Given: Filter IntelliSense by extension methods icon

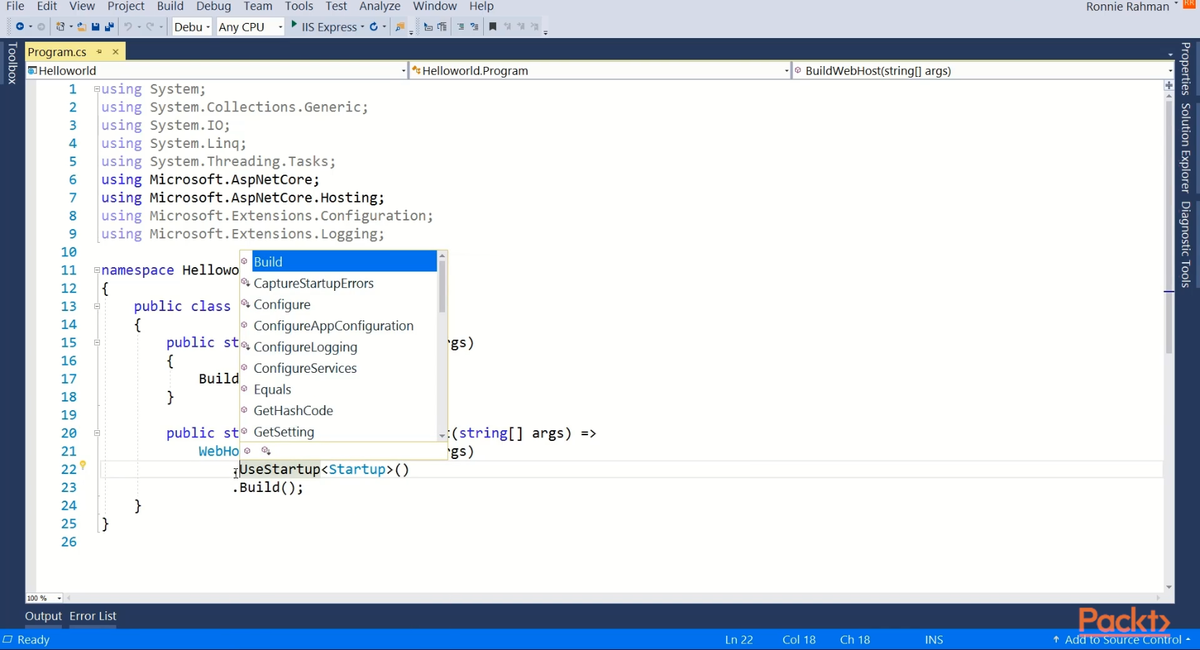Looking at the screenshot, I should 266,451.
